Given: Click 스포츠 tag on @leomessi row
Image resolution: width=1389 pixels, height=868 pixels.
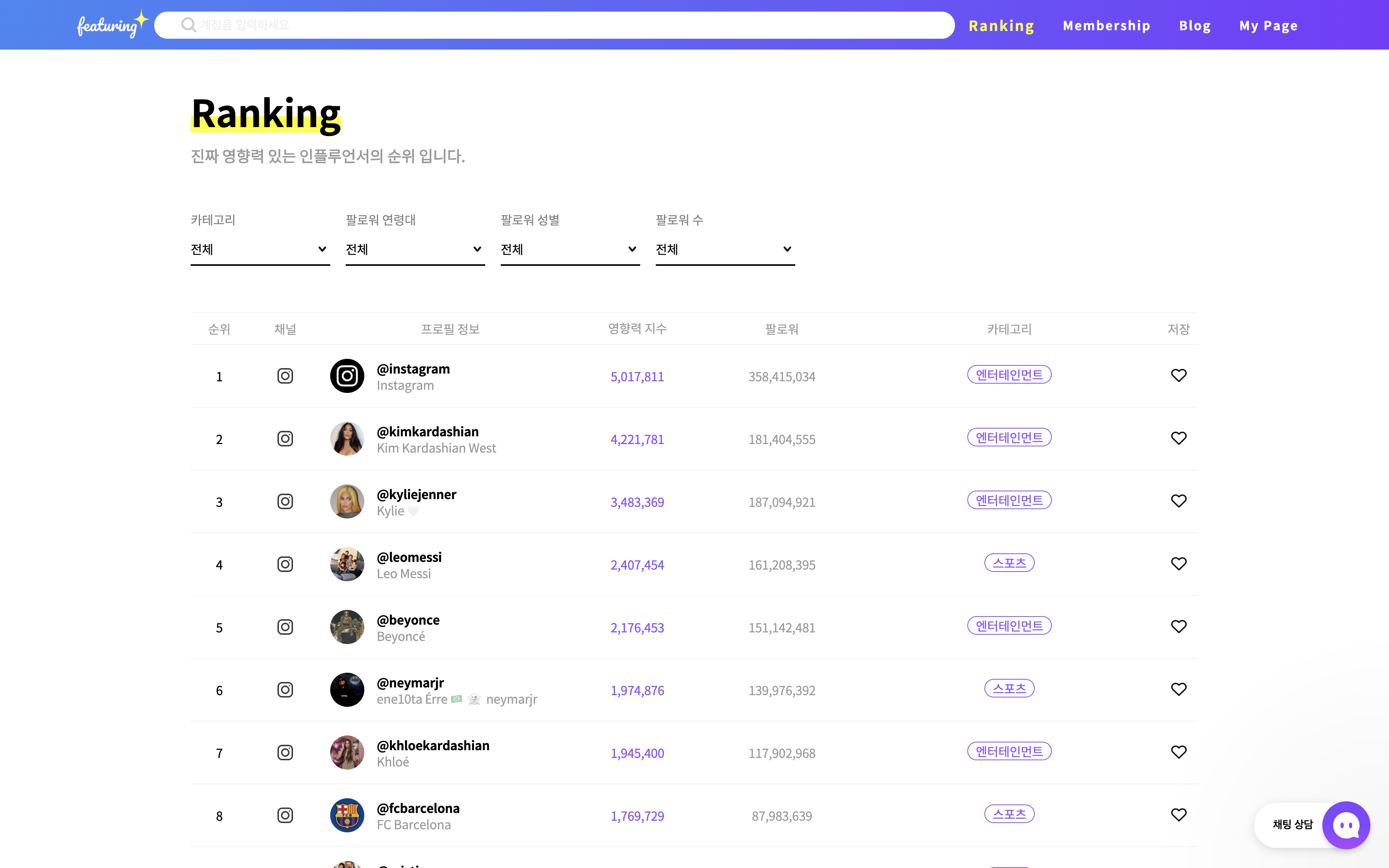Looking at the screenshot, I should point(1009,563).
